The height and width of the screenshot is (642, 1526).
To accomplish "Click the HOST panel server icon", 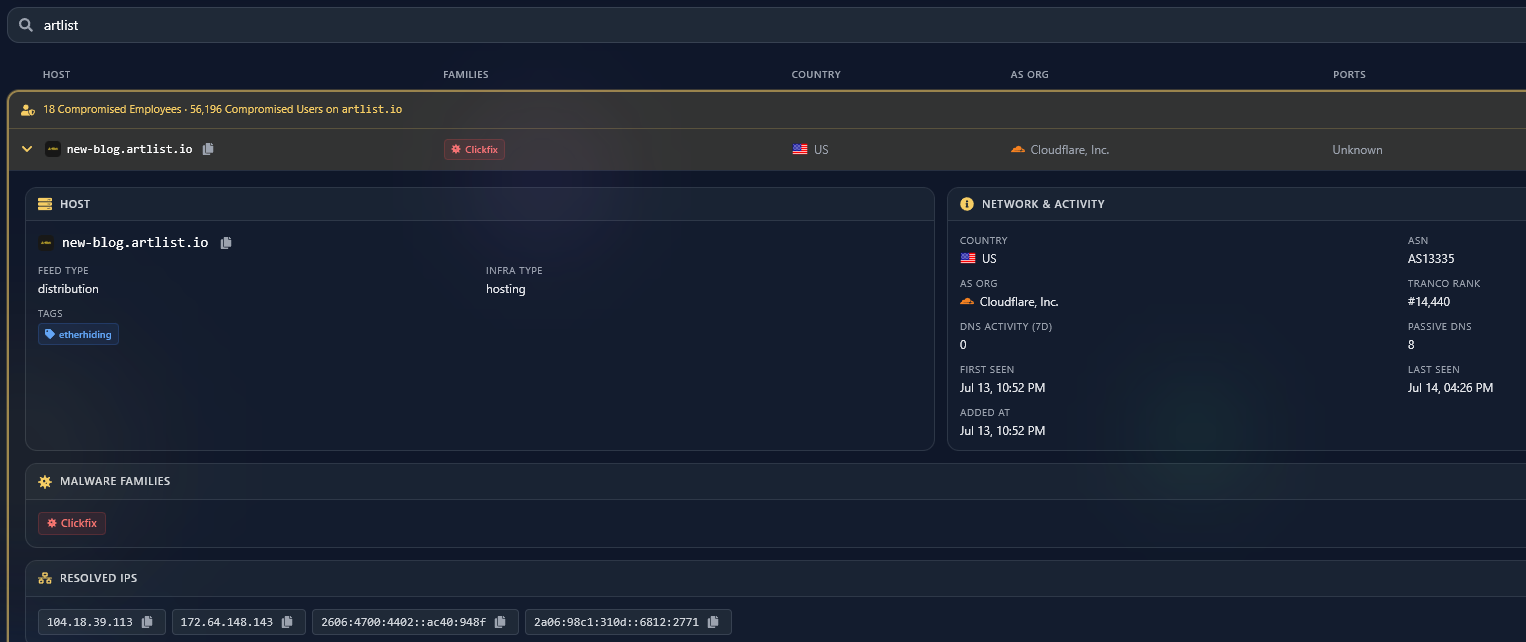I will point(45,204).
